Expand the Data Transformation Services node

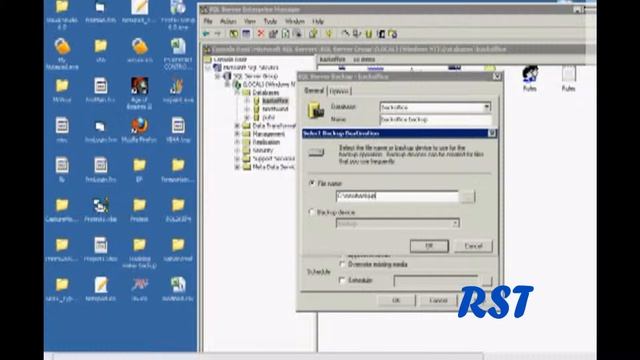pyautogui.click(x=237, y=126)
